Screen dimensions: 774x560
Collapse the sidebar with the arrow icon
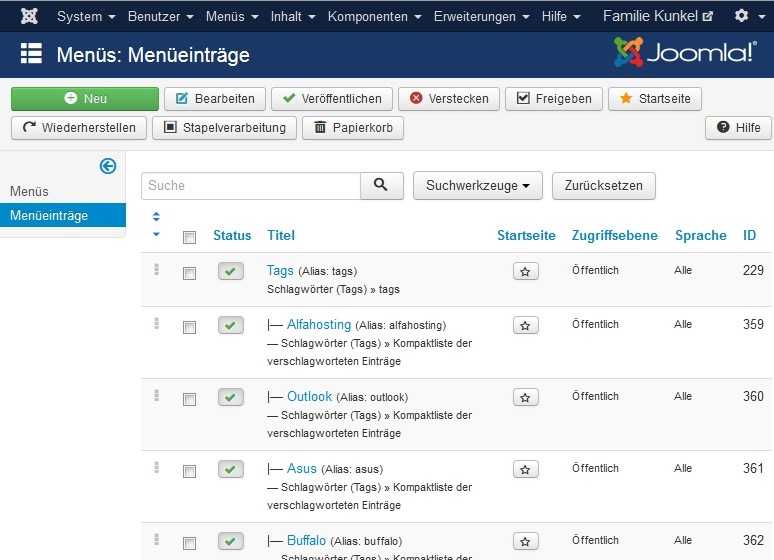pos(108,166)
